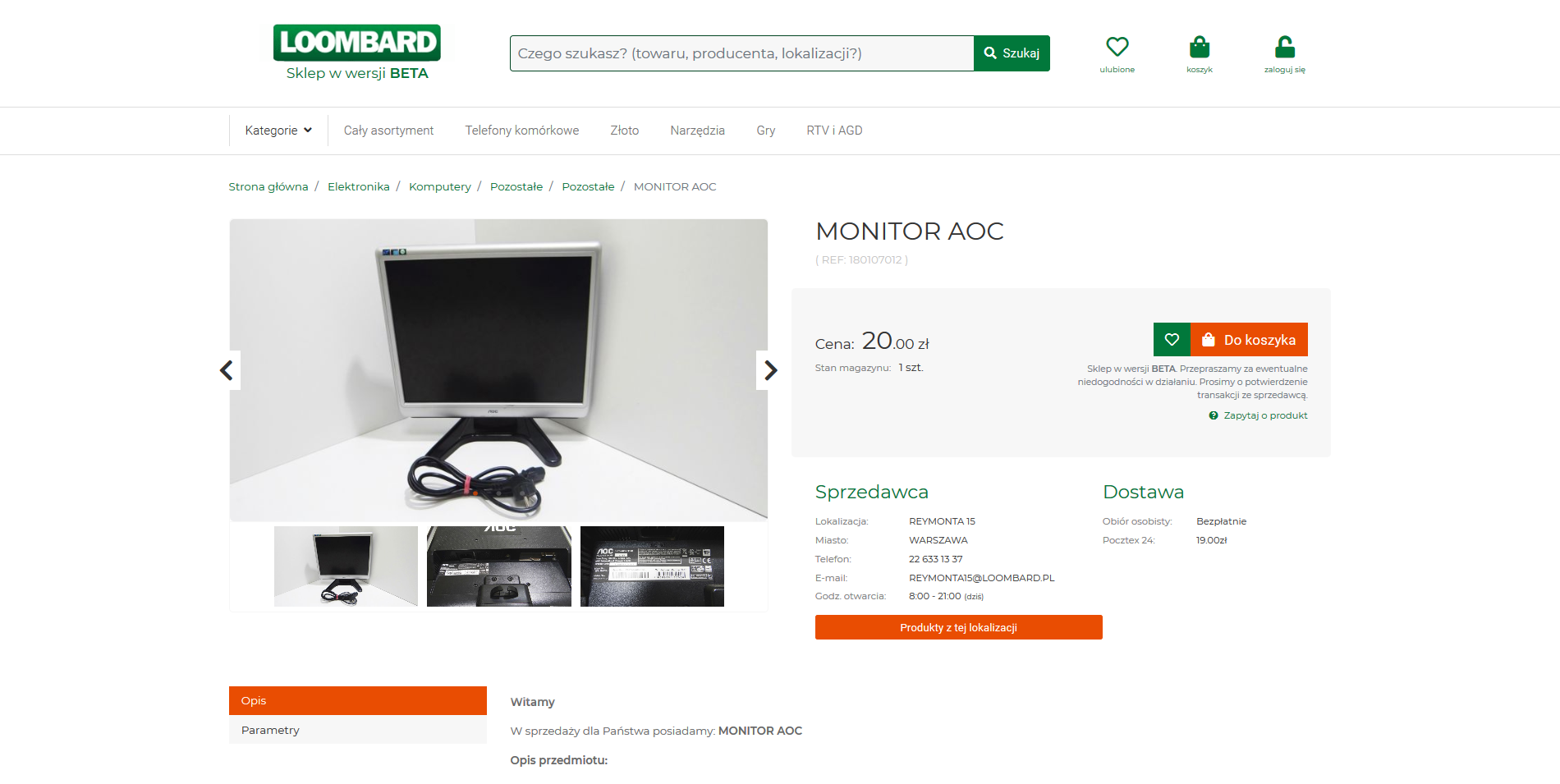The height and width of the screenshot is (784, 1560).
Task: Select thumbnail showing monitor back label
Action: click(x=652, y=566)
